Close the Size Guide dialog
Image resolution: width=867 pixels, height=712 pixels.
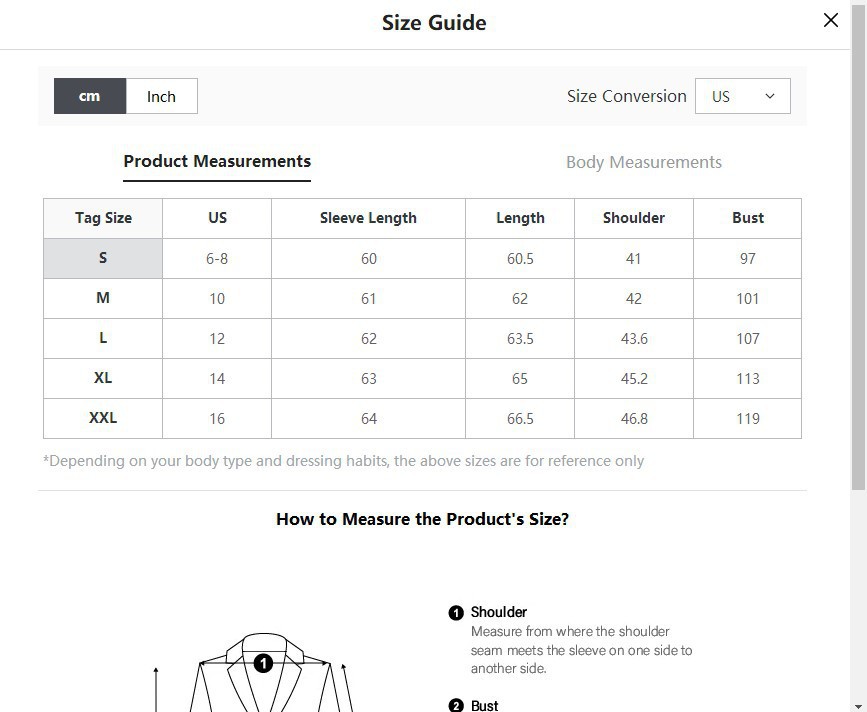[830, 20]
